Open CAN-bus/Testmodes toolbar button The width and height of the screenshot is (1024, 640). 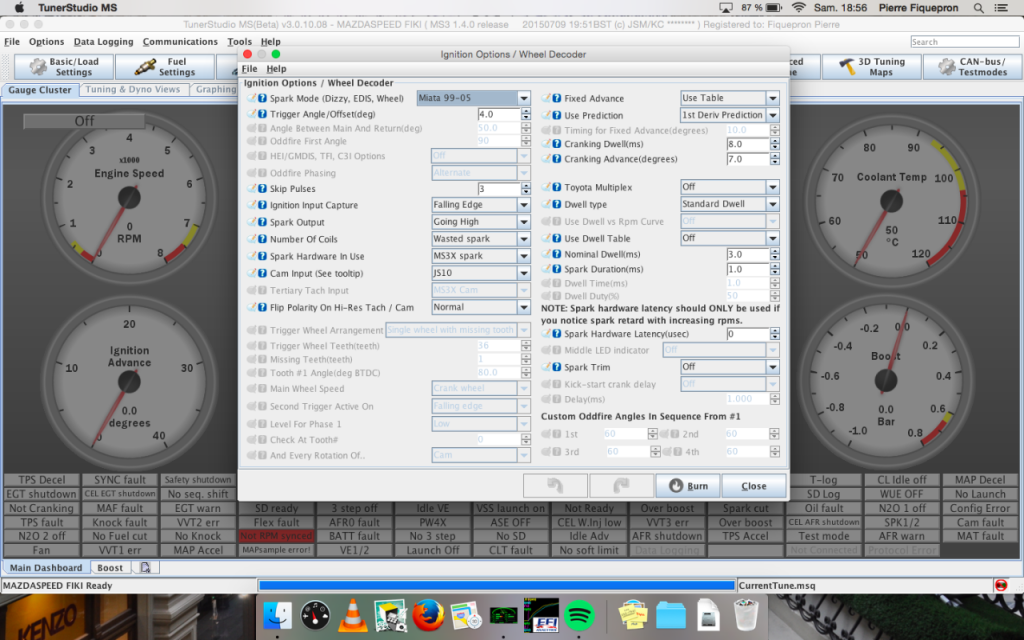click(x=972, y=67)
